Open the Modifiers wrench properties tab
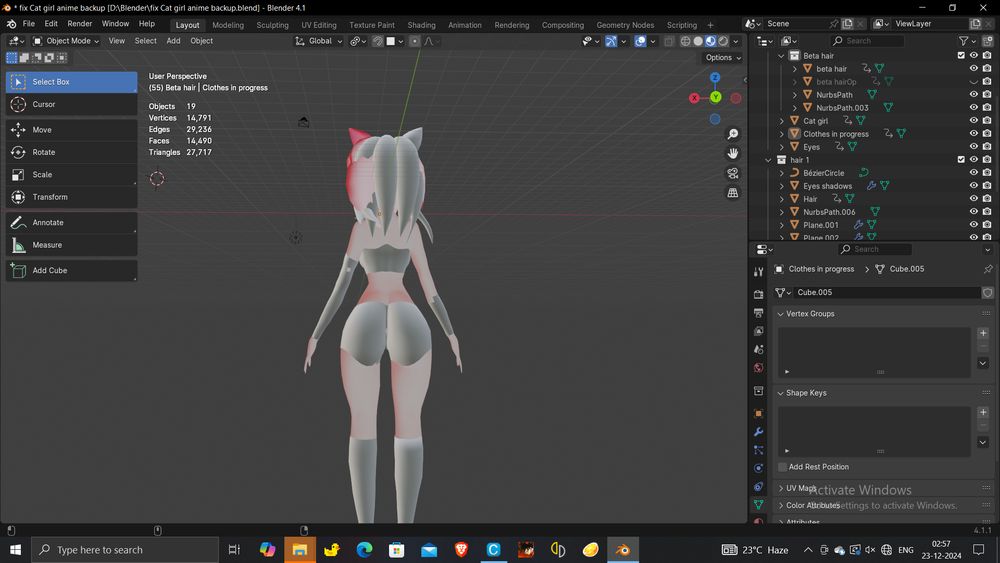 pyautogui.click(x=758, y=432)
